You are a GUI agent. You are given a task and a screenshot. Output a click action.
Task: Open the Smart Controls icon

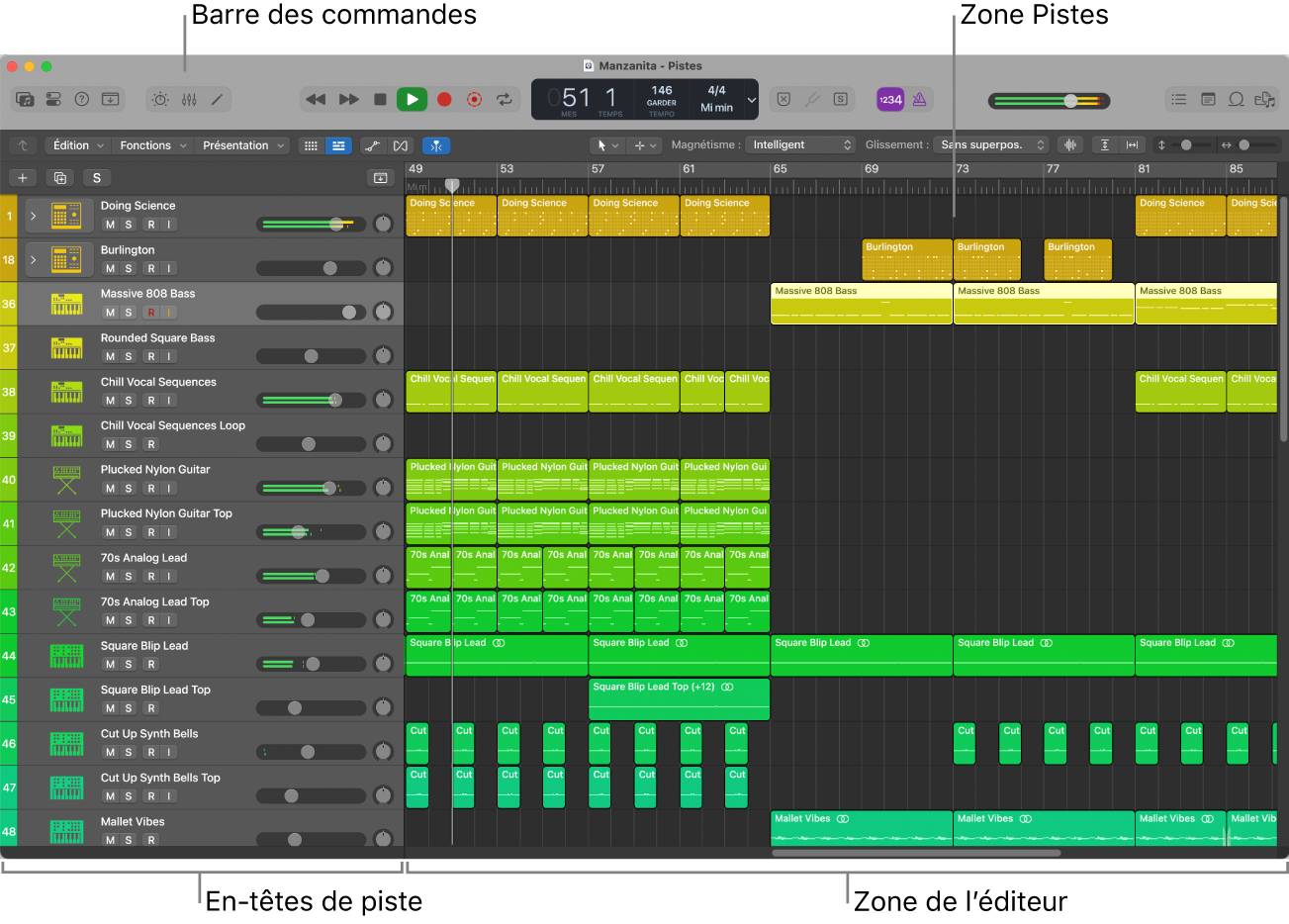pos(159,99)
